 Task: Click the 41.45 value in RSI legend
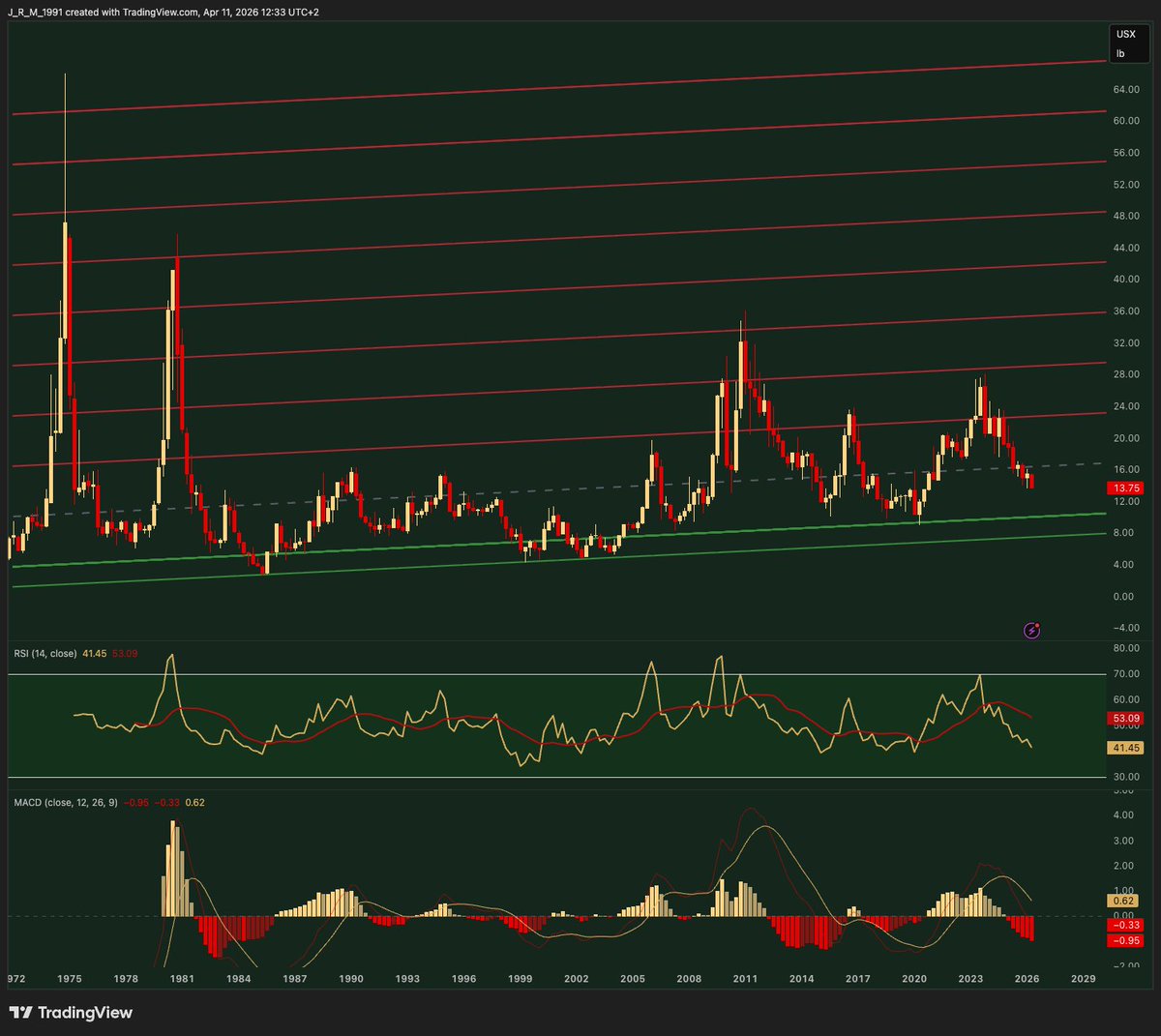coord(95,654)
